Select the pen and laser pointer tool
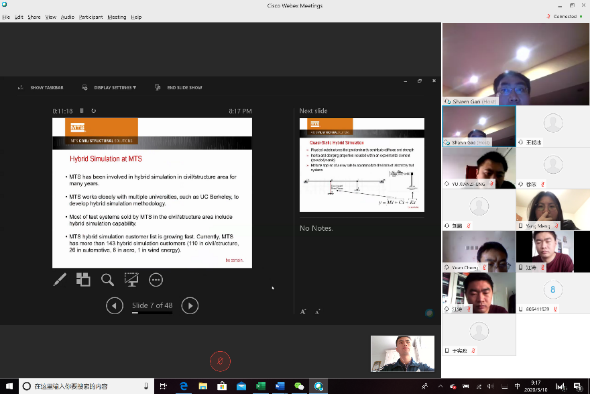Viewport: 590px width, 394px height. pyautogui.click(x=59, y=280)
